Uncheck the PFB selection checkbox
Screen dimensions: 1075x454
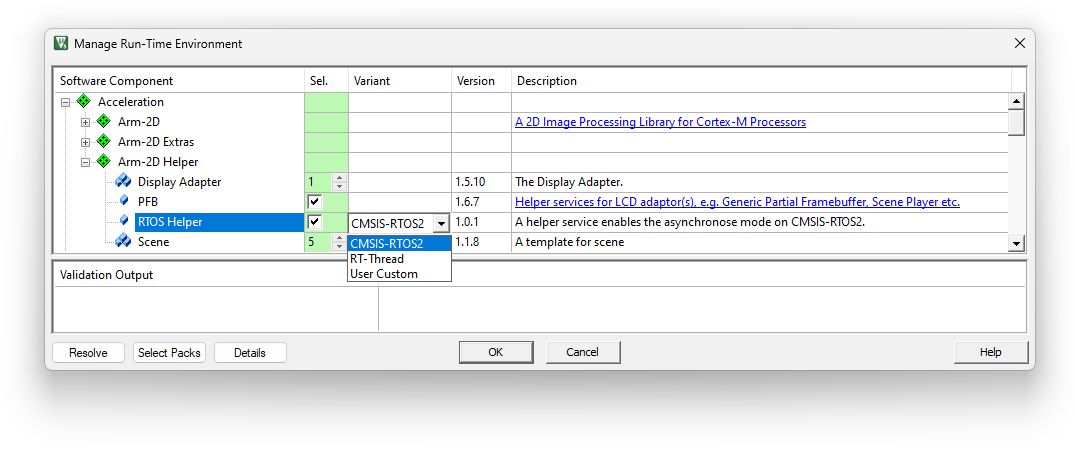point(315,202)
